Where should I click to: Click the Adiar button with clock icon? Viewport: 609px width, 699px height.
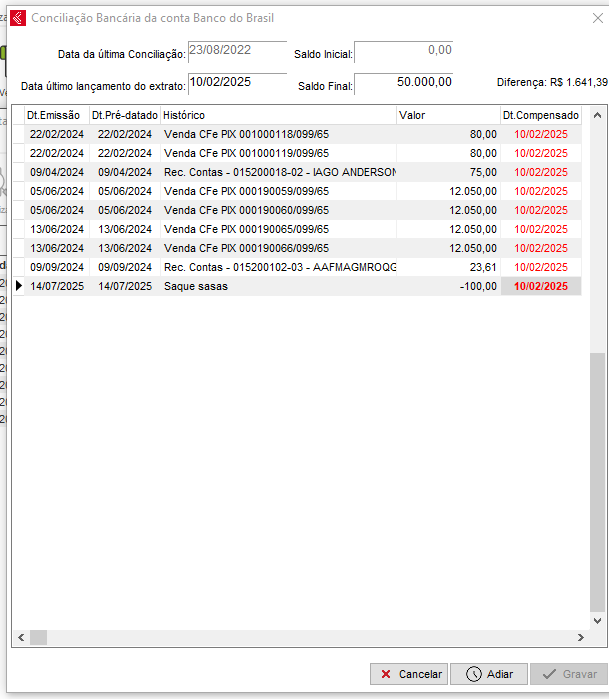click(489, 674)
